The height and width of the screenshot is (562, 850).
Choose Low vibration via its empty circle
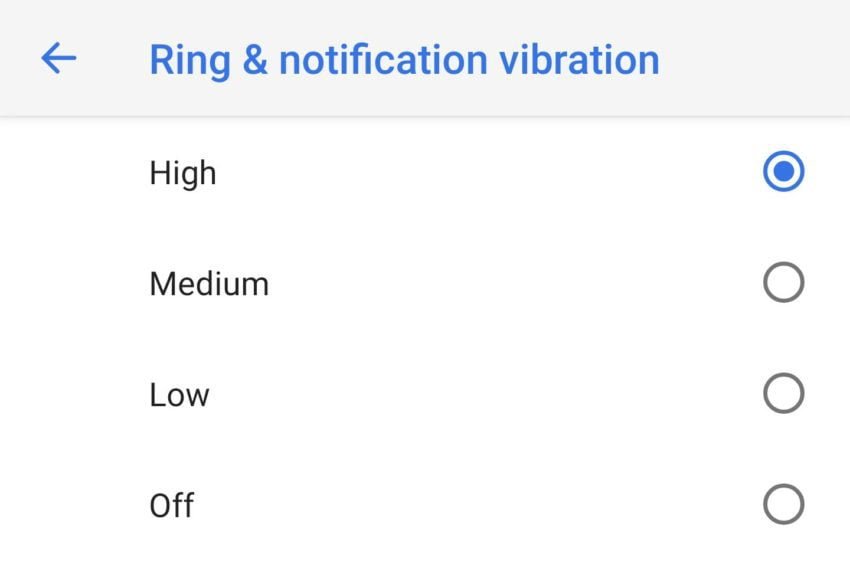[x=783, y=394]
